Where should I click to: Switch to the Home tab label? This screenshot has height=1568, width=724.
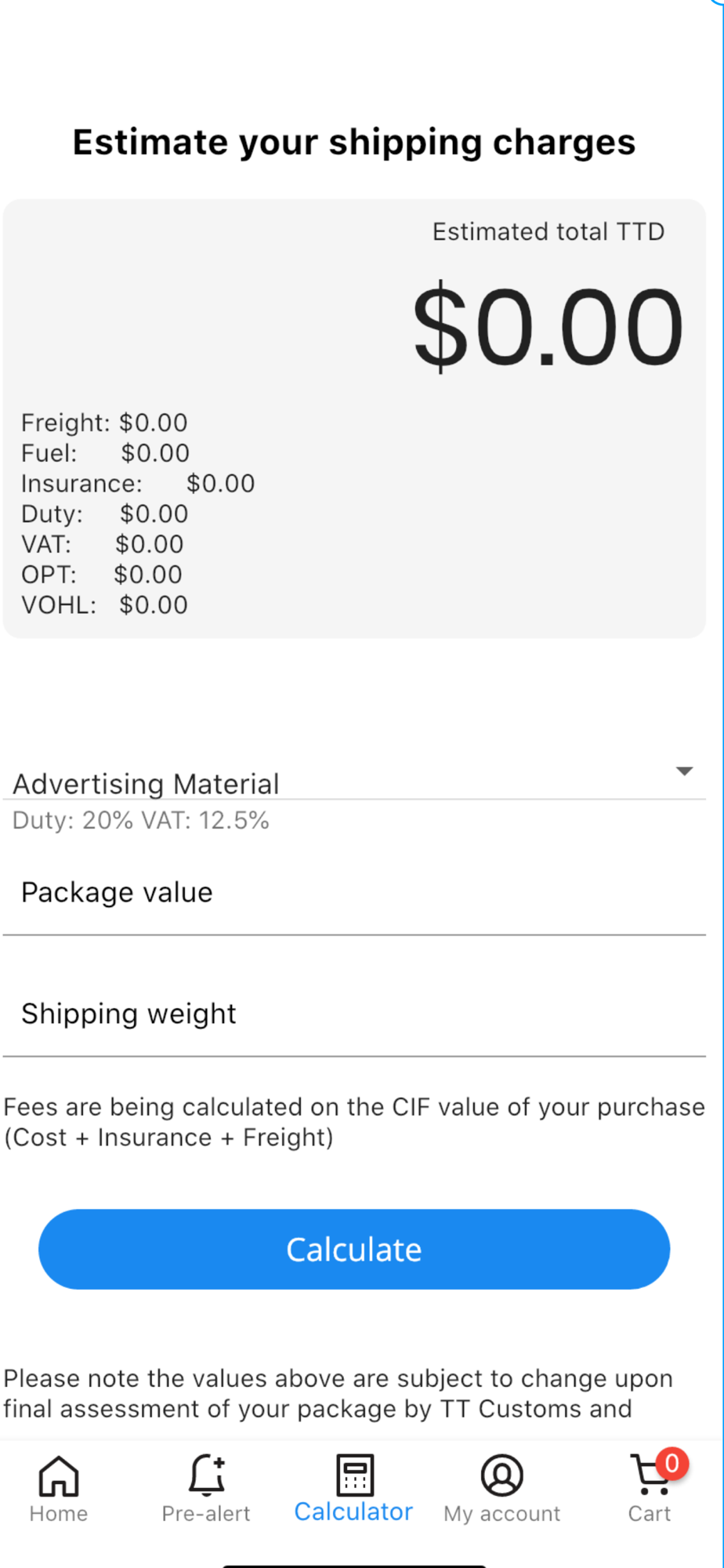coord(59,1514)
